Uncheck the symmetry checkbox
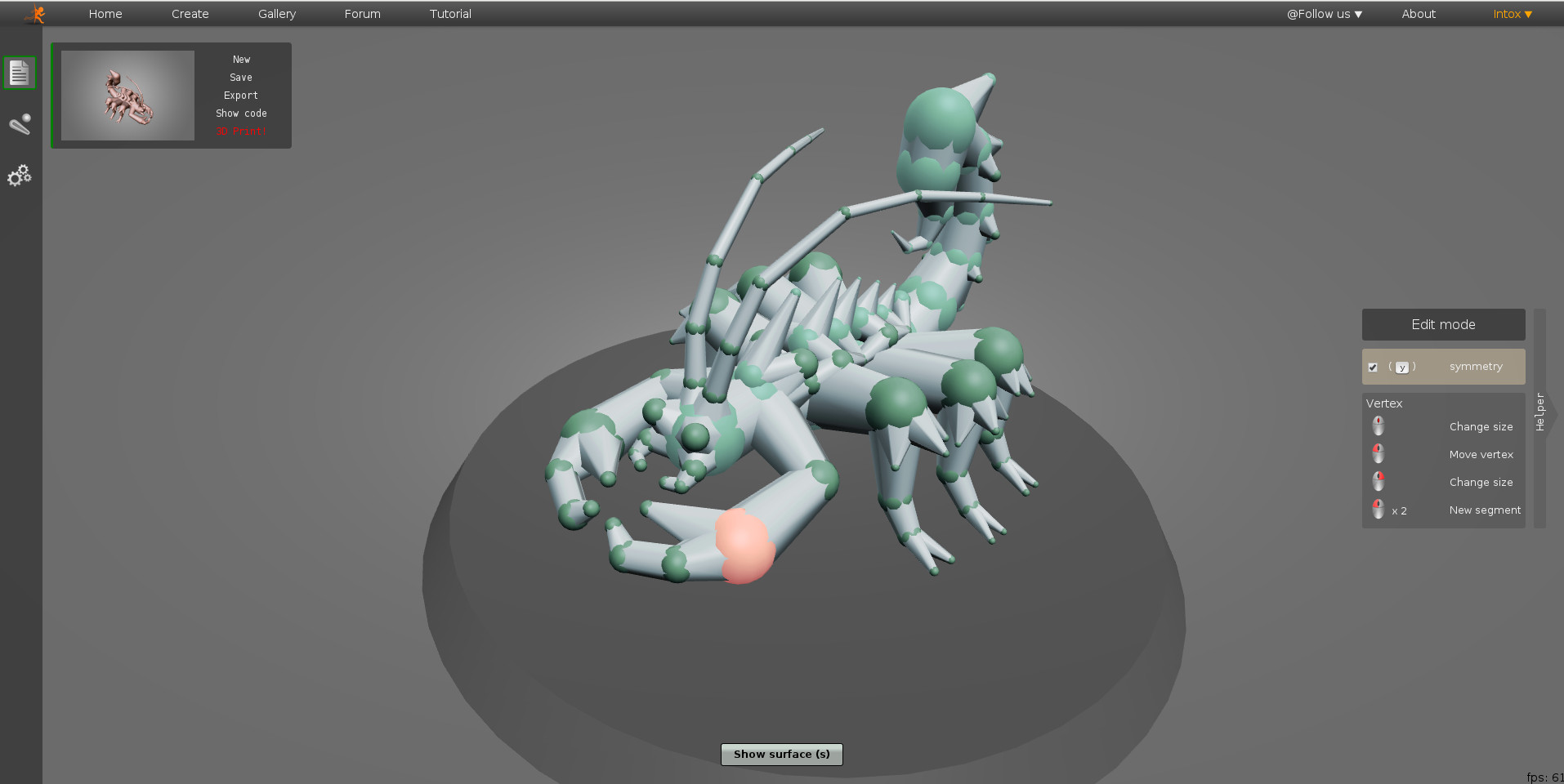 [x=1373, y=367]
